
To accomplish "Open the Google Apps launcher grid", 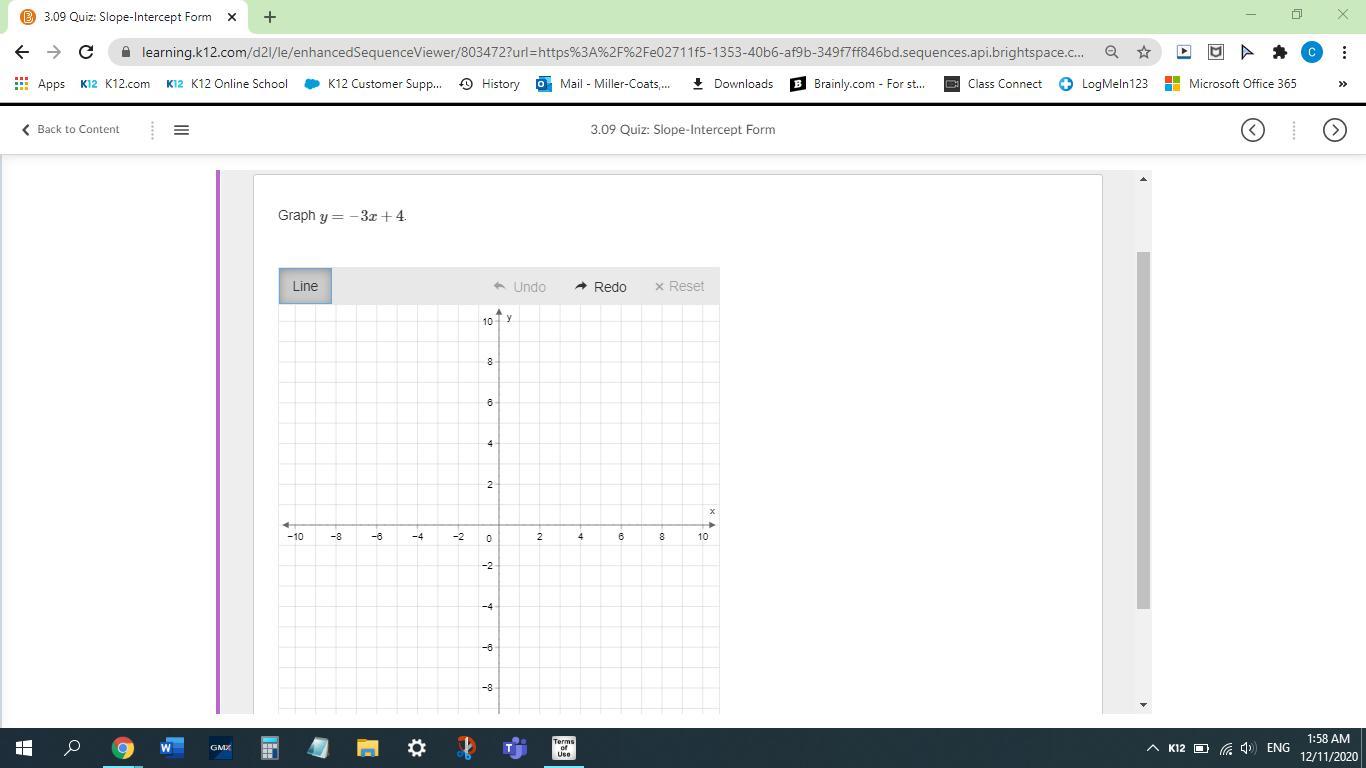I will [20, 84].
